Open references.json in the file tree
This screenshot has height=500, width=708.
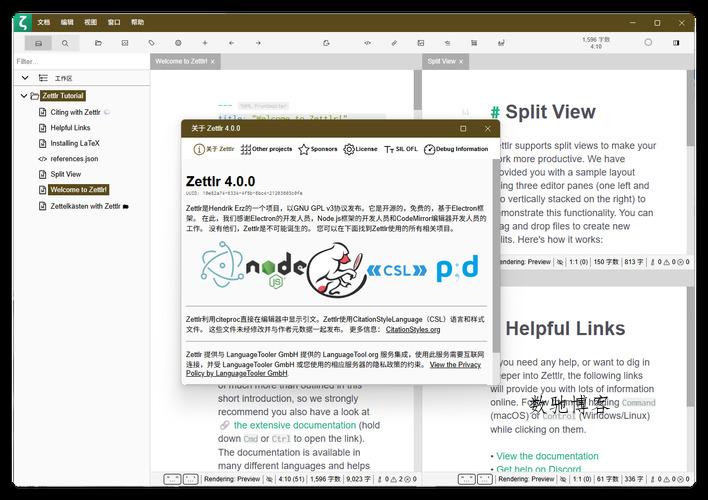74,159
